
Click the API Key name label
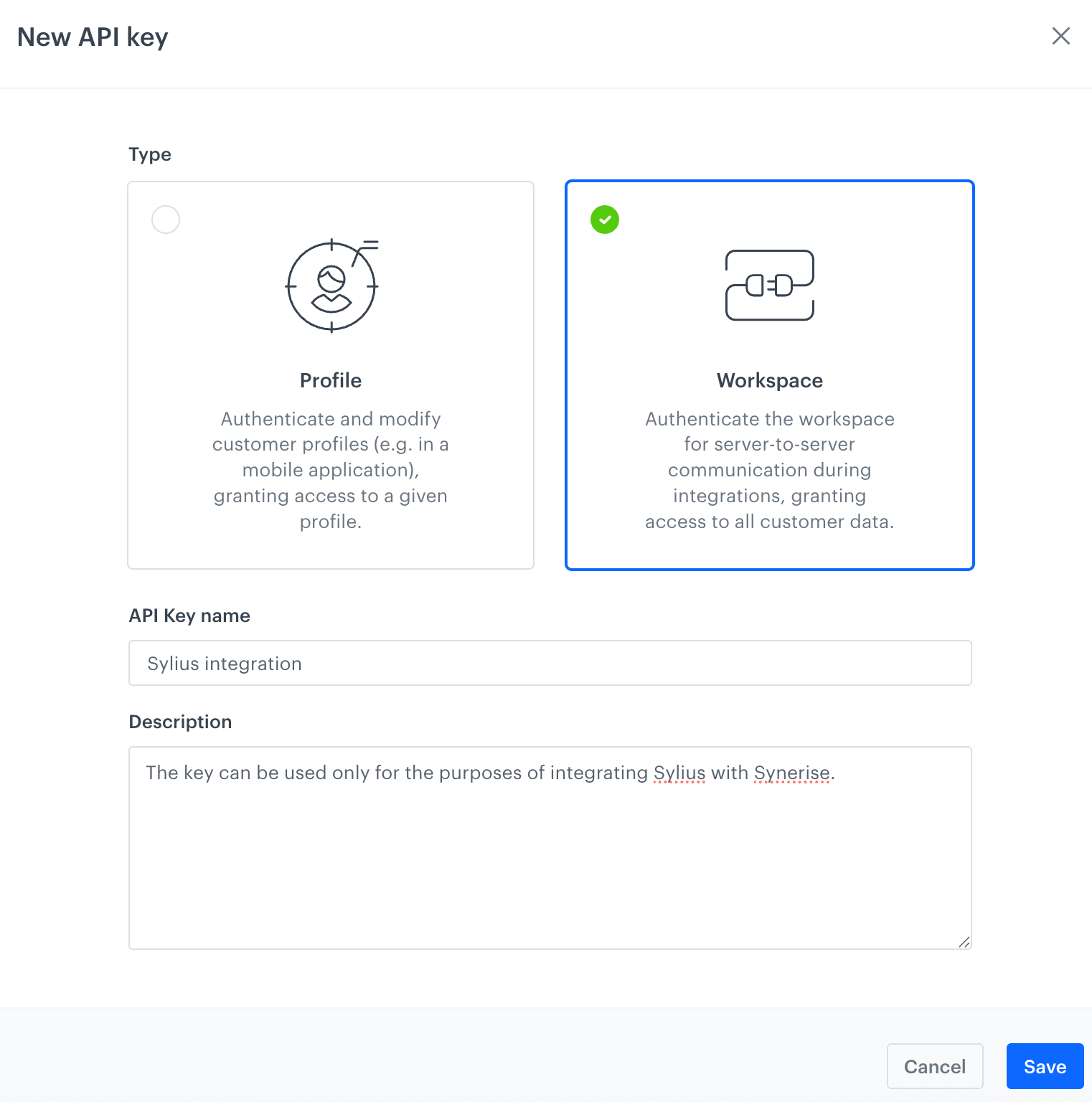tap(189, 616)
